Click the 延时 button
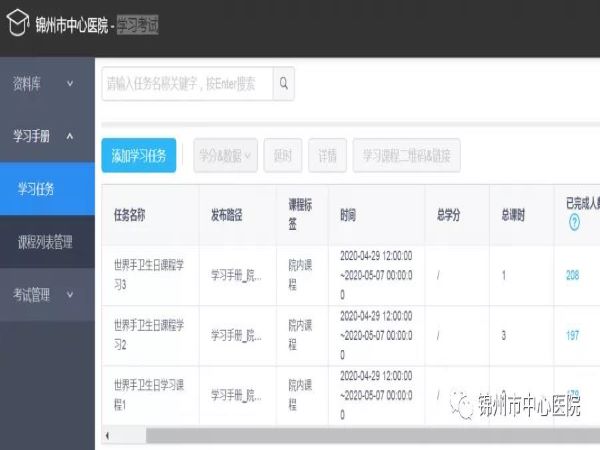600x450 pixels. click(283, 155)
